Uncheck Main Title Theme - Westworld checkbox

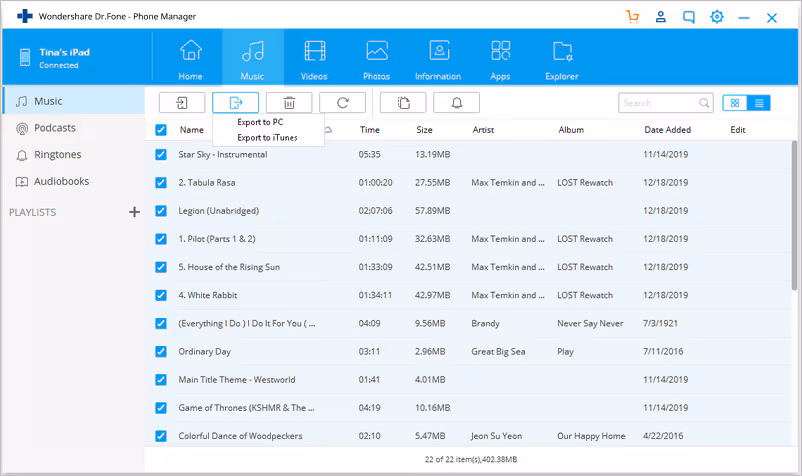tap(161, 379)
